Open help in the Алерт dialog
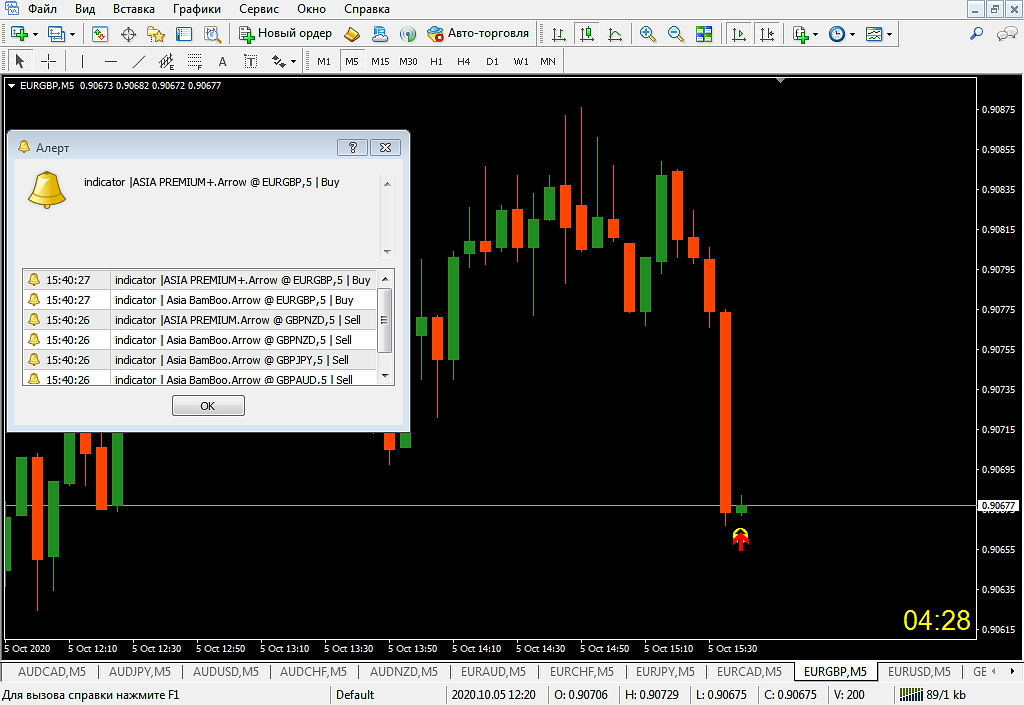1024x705 pixels. tap(353, 148)
